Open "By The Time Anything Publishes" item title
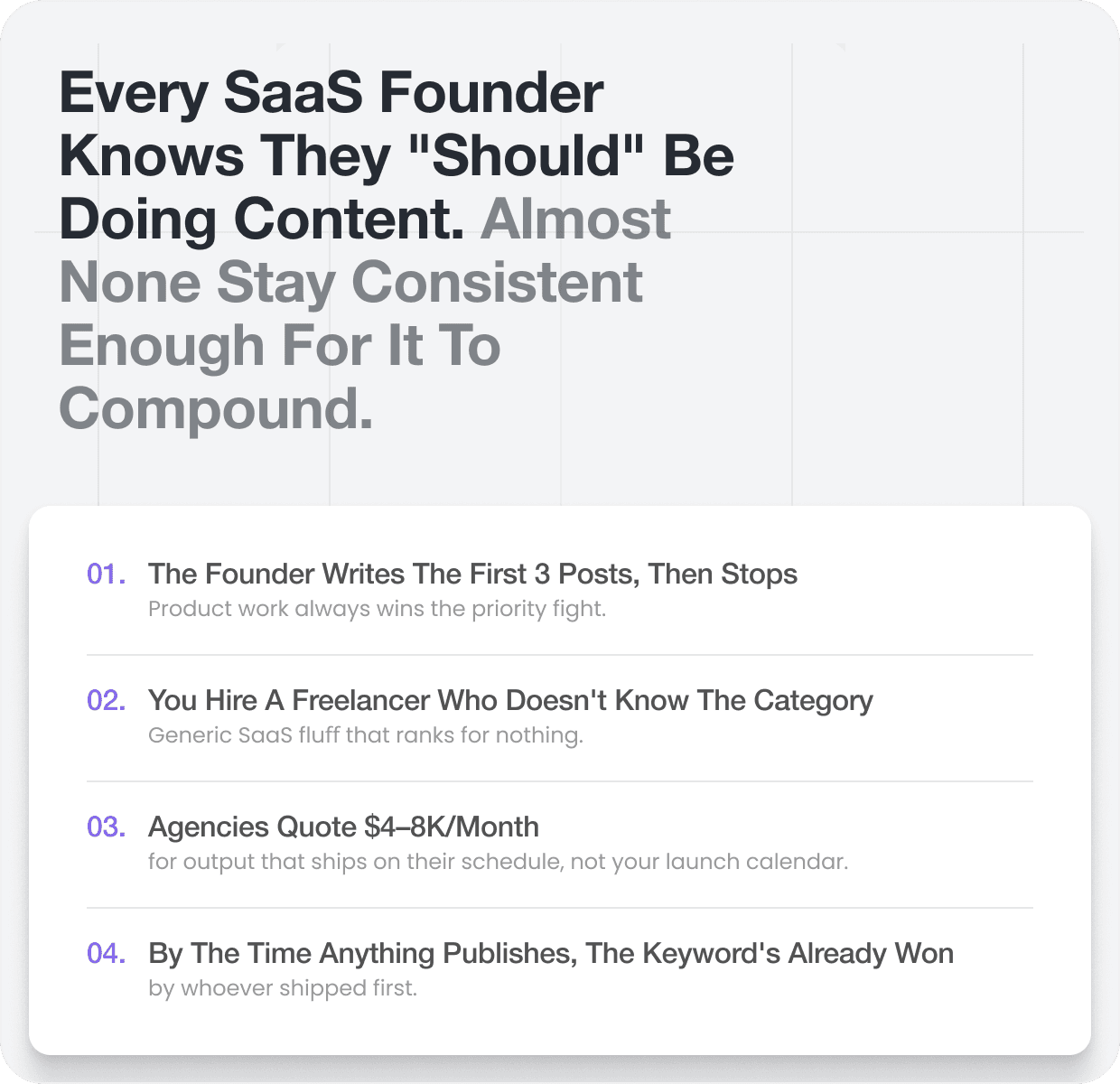The image size is (1120, 1084). pyautogui.click(x=551, y=955)
